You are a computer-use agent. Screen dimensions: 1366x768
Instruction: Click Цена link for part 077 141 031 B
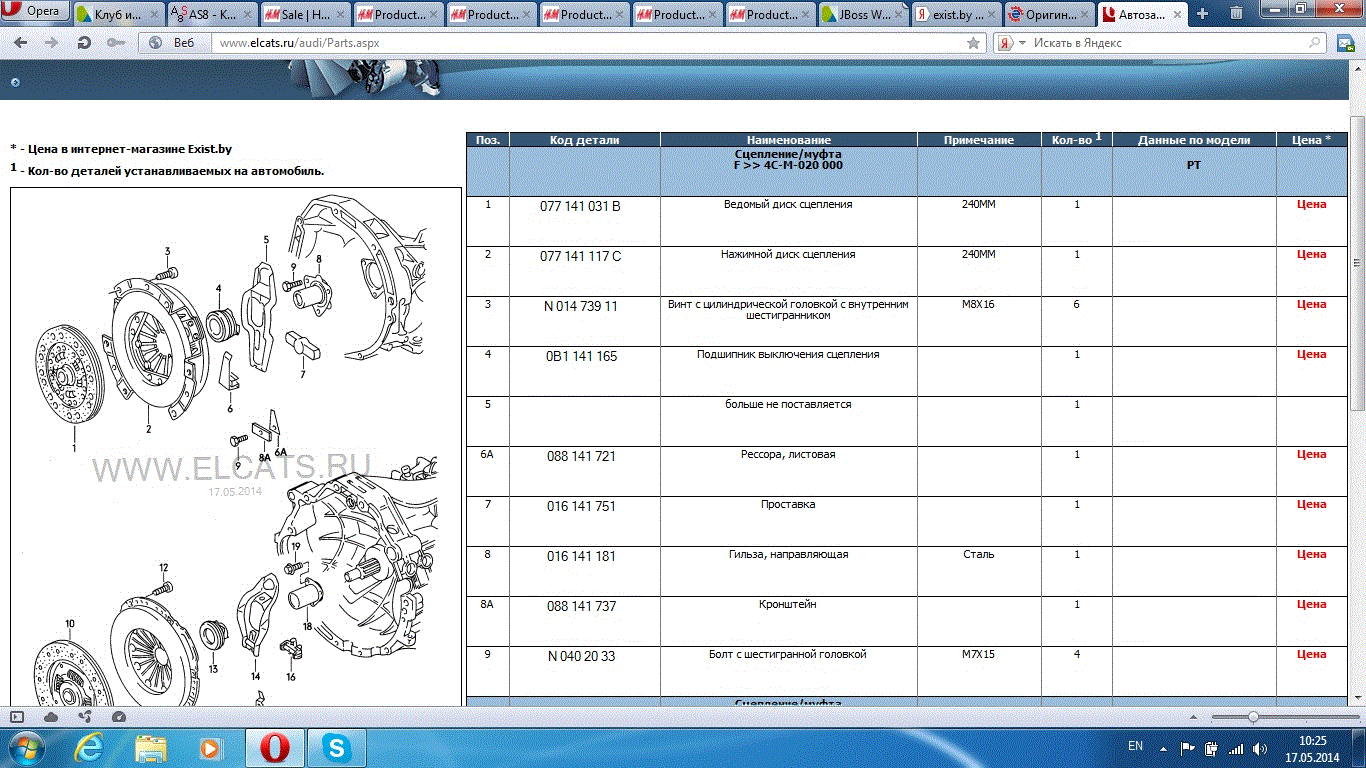(1311, 204)
